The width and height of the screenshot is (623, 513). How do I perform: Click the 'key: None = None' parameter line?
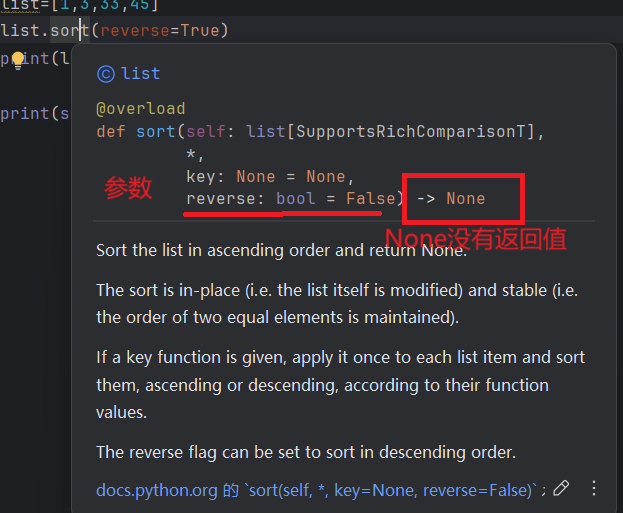pos(265,176)
